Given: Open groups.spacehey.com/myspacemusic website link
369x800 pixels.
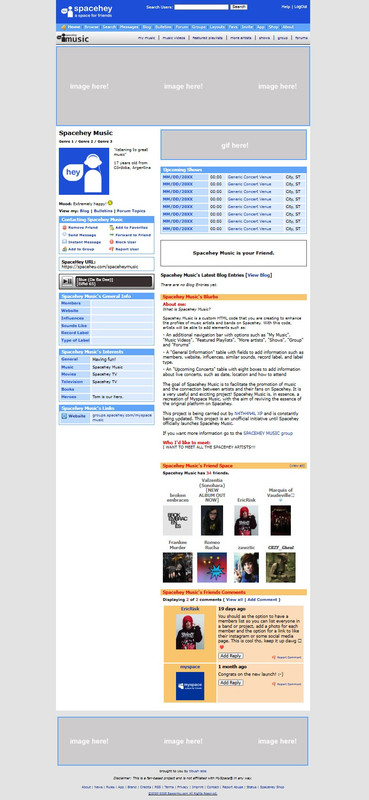Looking at the screenshot, I should (122, 417).
